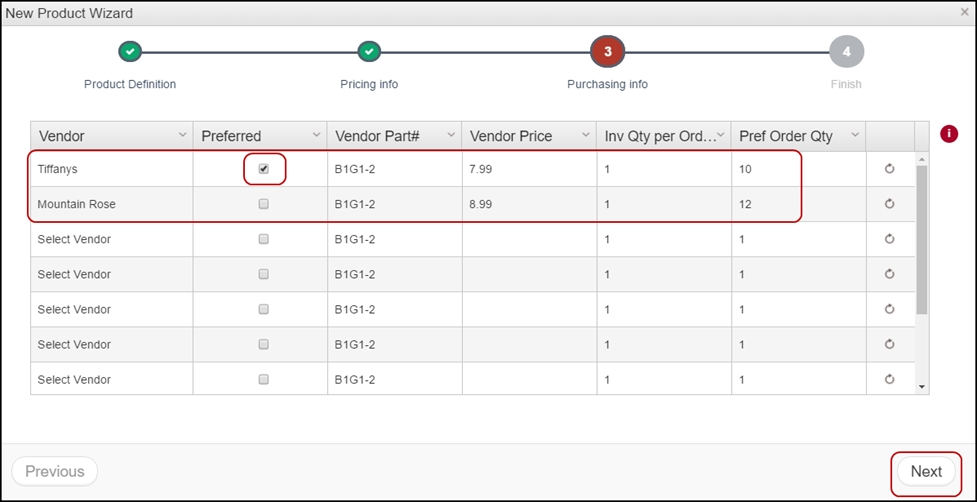Click the 8.99 vendor price cell
Screen dimensions: 977x502
[529, 204]
